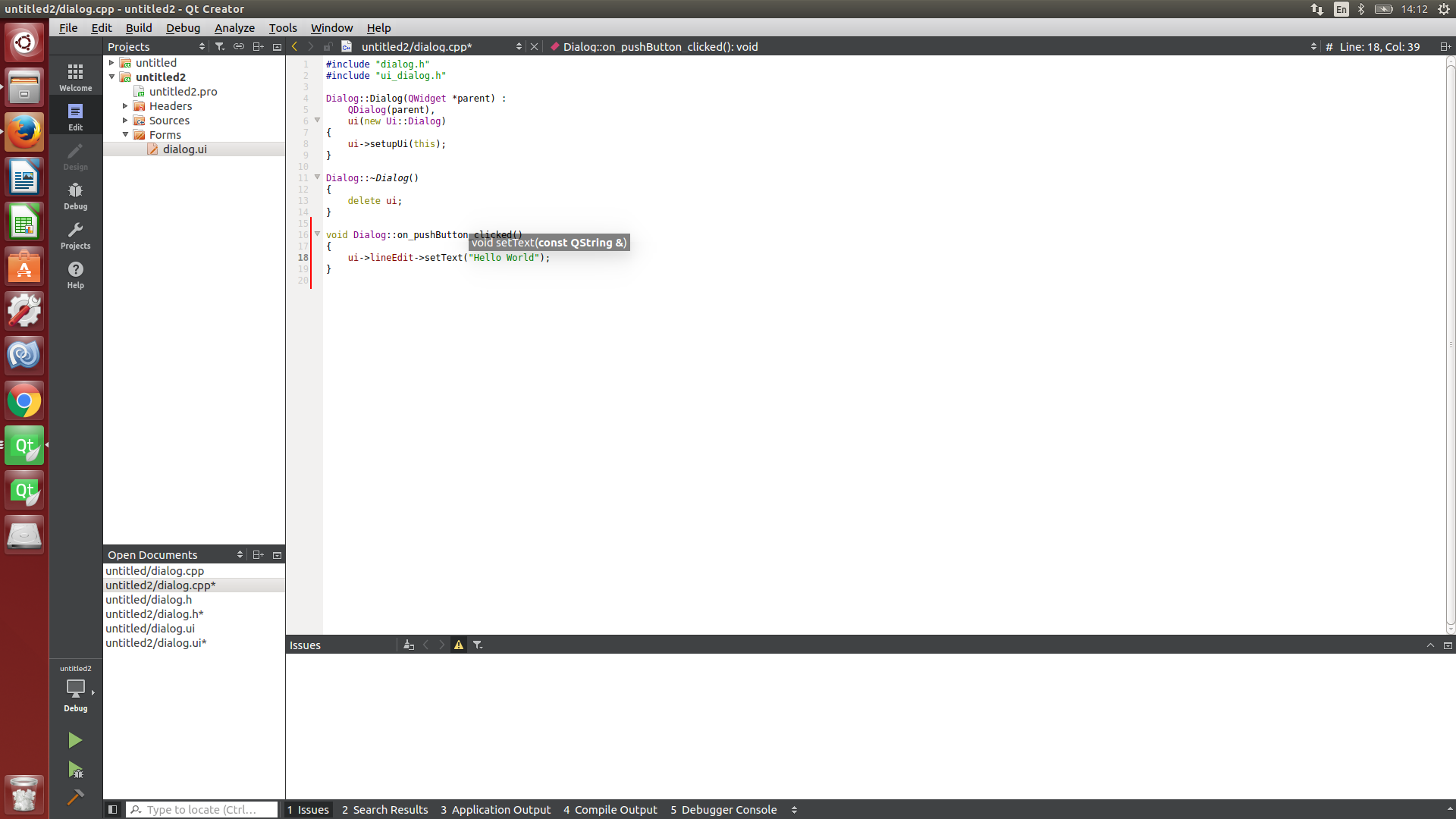1456x819 pixels.
Task: Collapse the Forms folder
Action: tap(125, 135)
